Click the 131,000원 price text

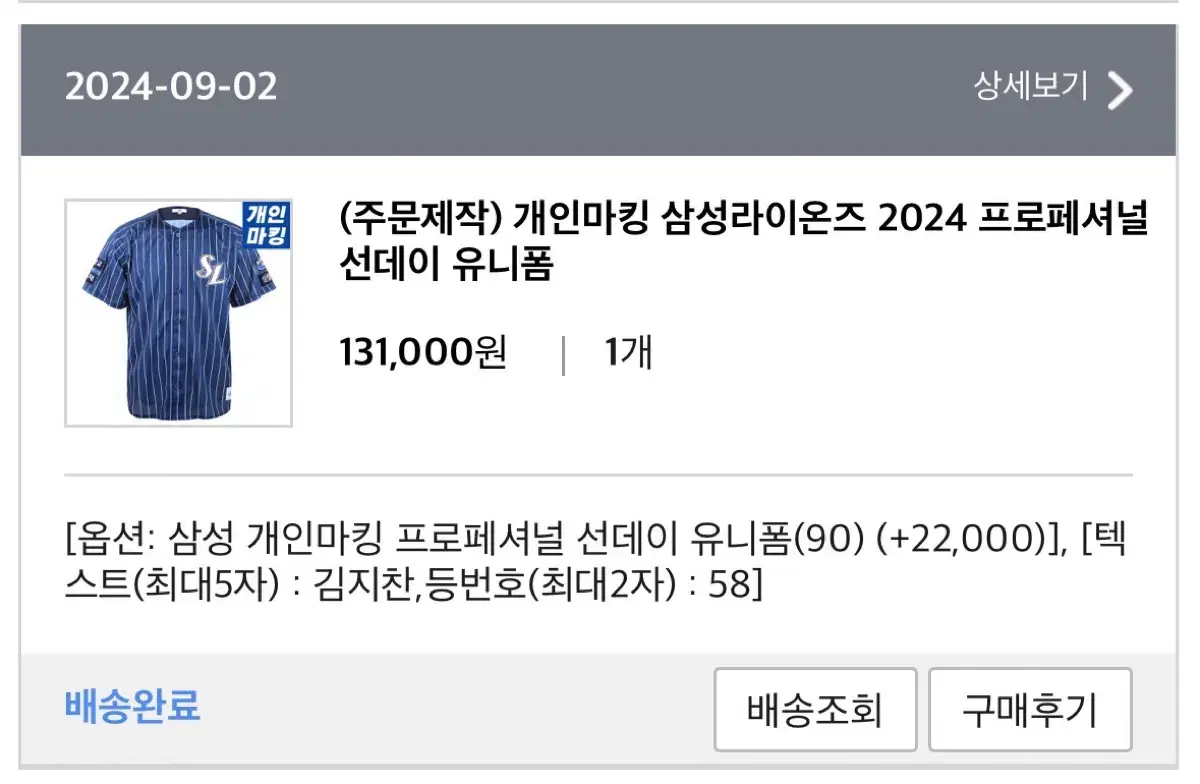click(x=424, y=353)
